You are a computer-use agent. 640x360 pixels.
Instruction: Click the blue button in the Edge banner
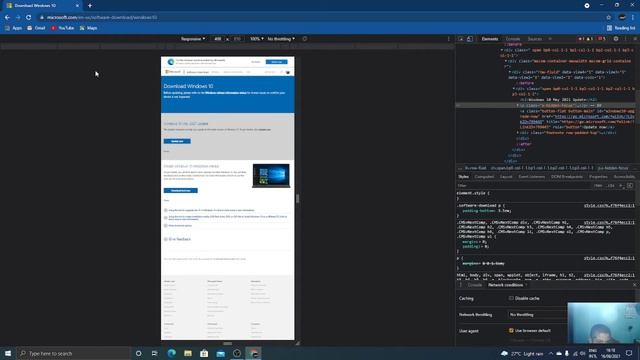coord(276,62)
